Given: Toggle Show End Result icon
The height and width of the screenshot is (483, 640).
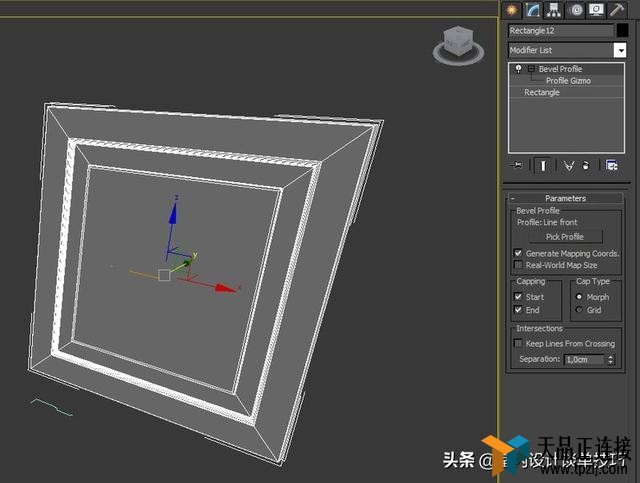Looking at the screenshot, I should pos(543,166).
